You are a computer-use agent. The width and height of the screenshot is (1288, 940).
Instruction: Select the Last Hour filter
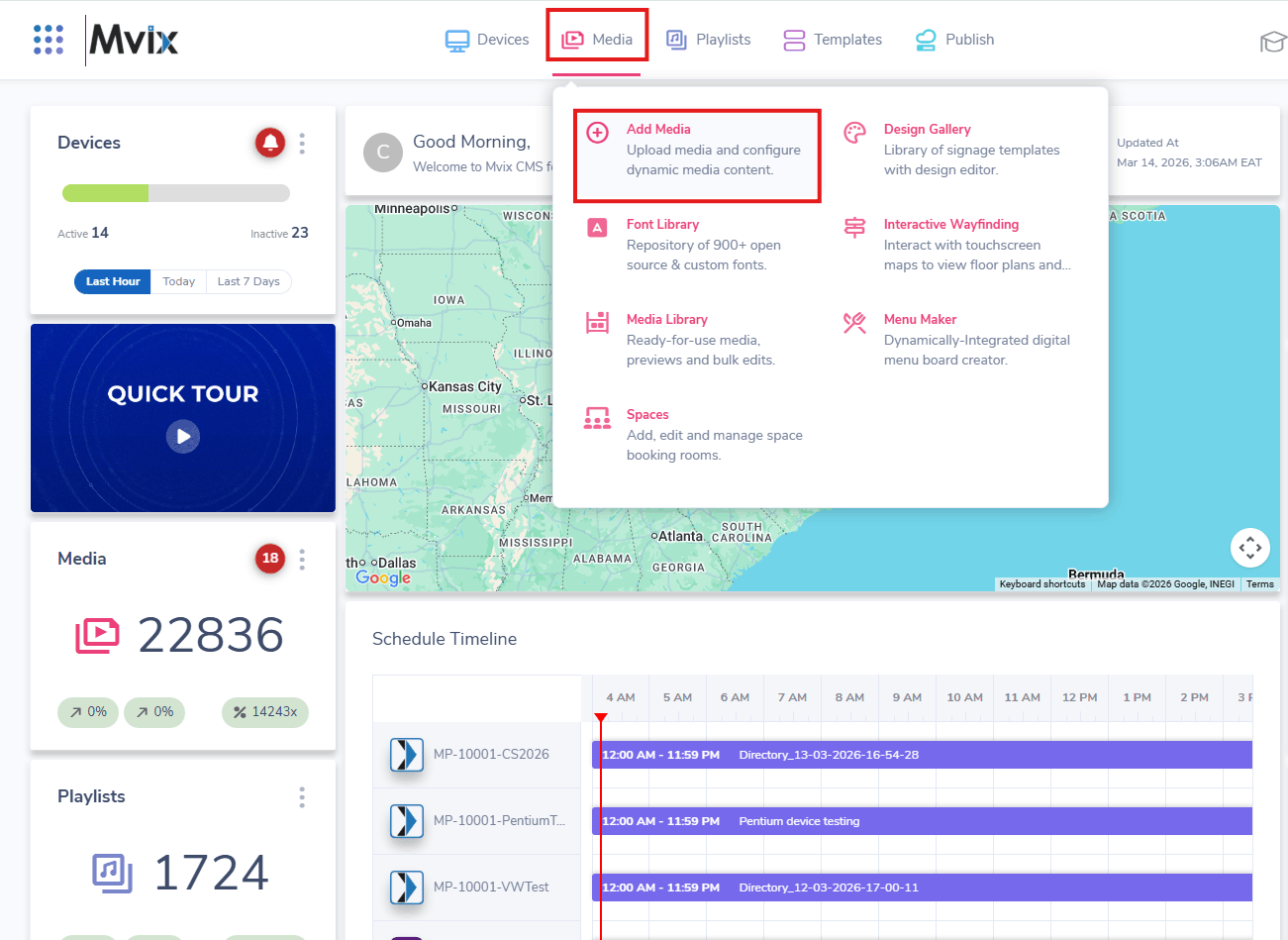(x=113, y=281)
